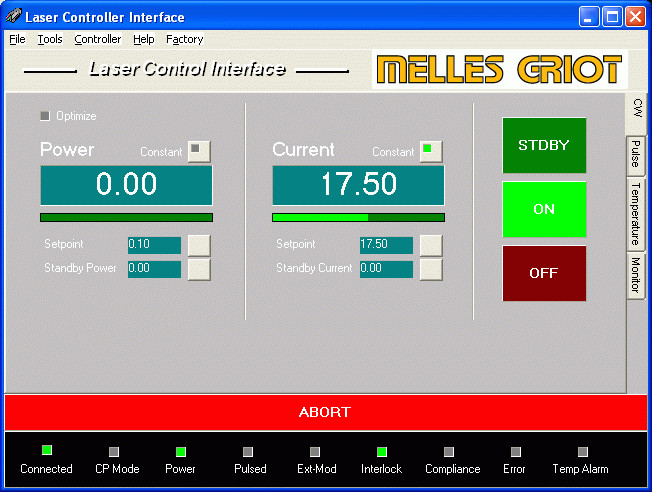Click the app icon in title bar

coord(13,16)
